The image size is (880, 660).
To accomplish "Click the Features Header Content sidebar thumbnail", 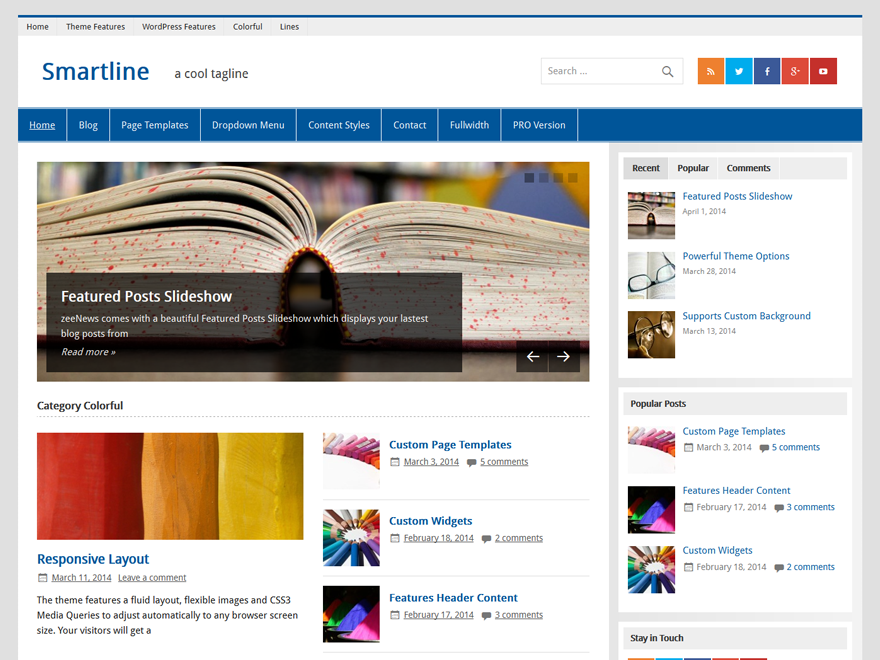I will [651, 510].
